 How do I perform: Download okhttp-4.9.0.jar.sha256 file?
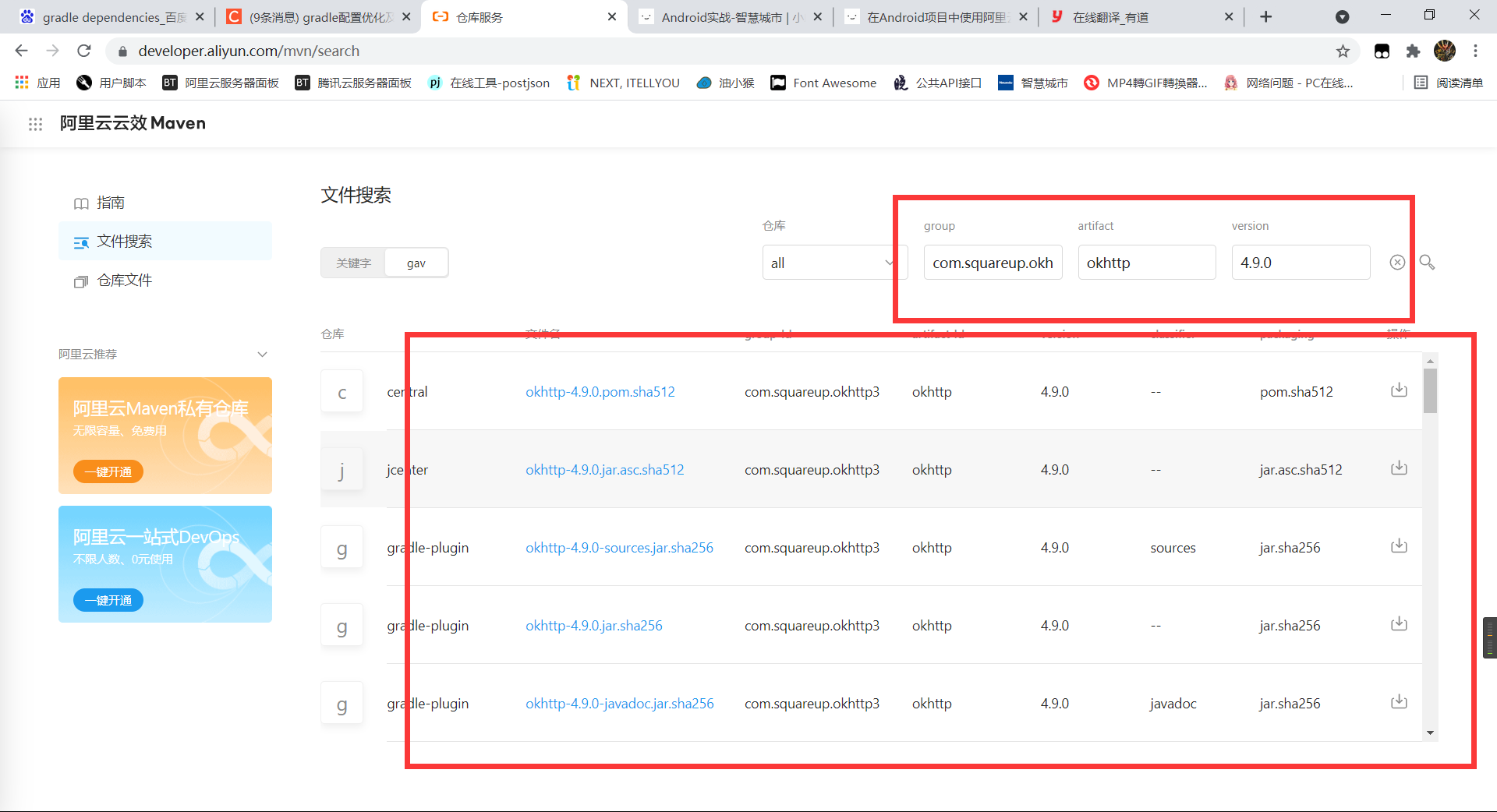[1399, 623]
